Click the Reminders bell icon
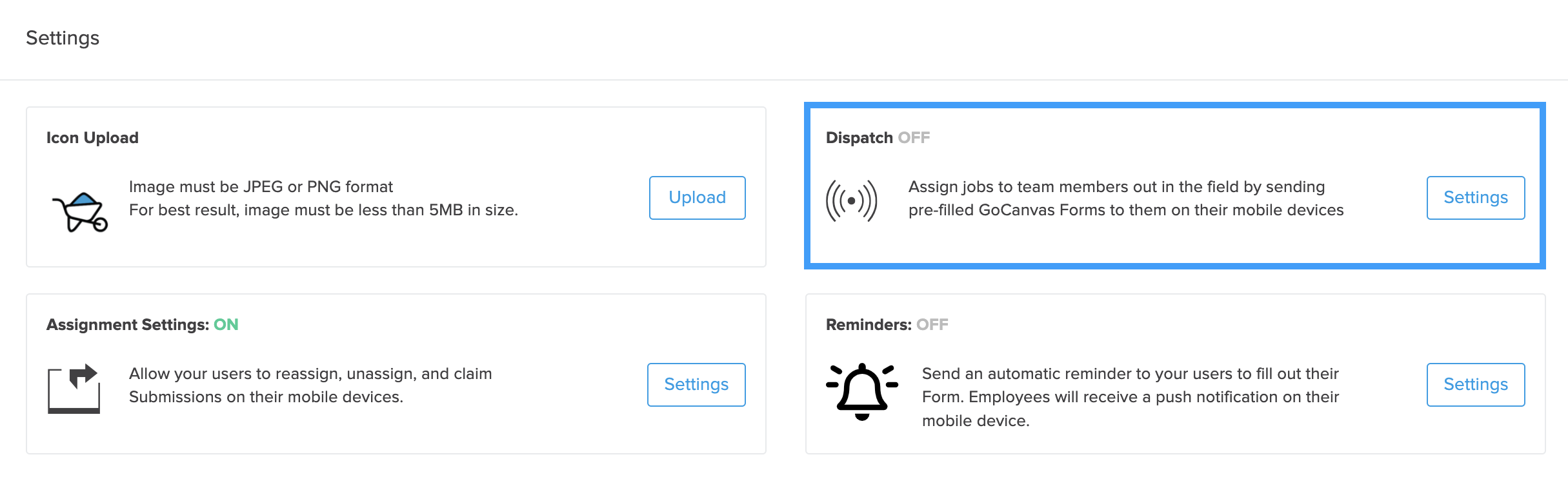Viewport: 1568px width, 477px height. tap(861, 391)
